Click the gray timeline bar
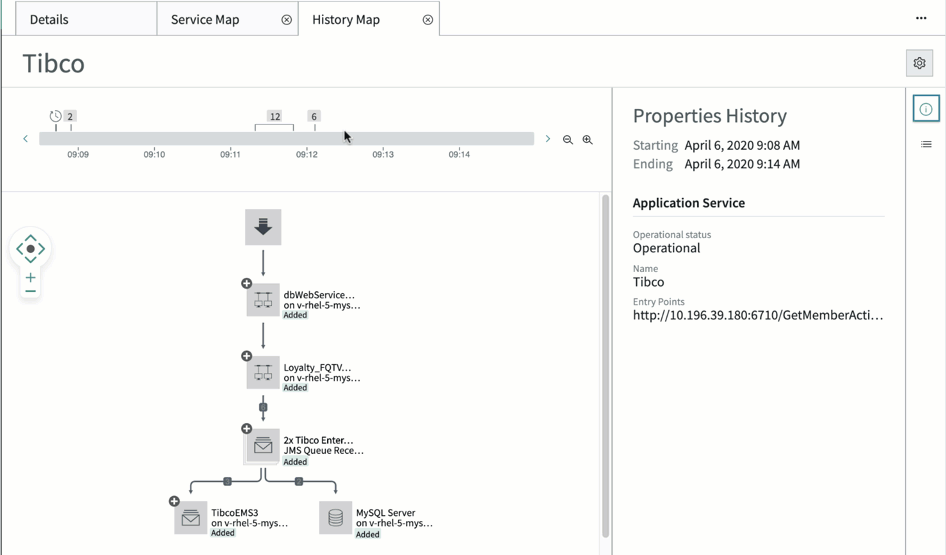 coord(287,139)
